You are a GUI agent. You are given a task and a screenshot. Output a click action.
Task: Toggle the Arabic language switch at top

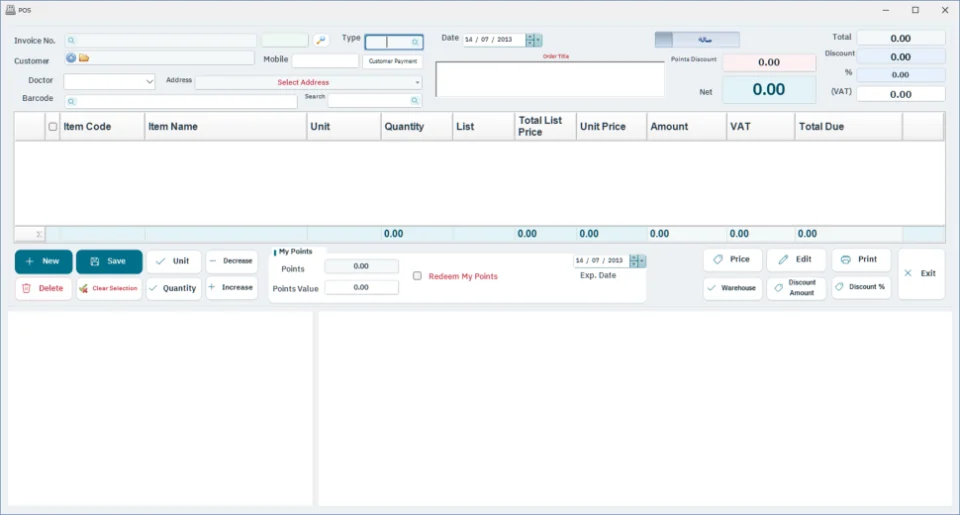click(697, 40)
